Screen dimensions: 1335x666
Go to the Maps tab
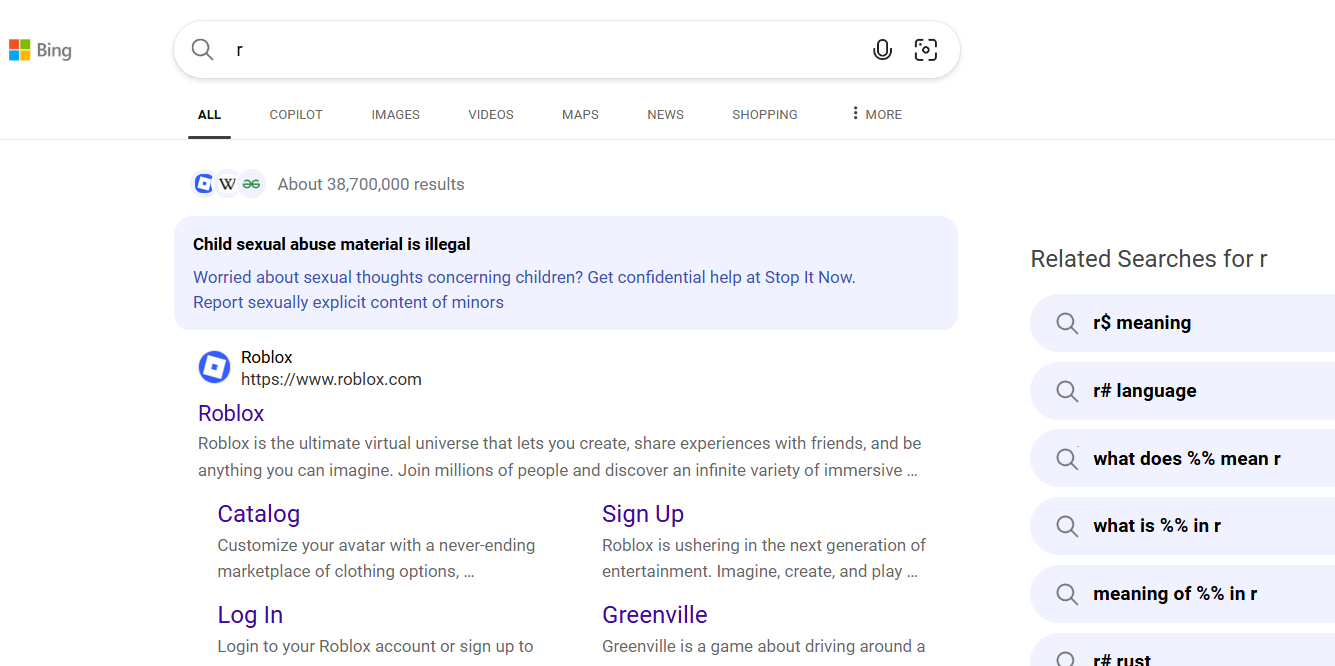click(x=580, y=115)
